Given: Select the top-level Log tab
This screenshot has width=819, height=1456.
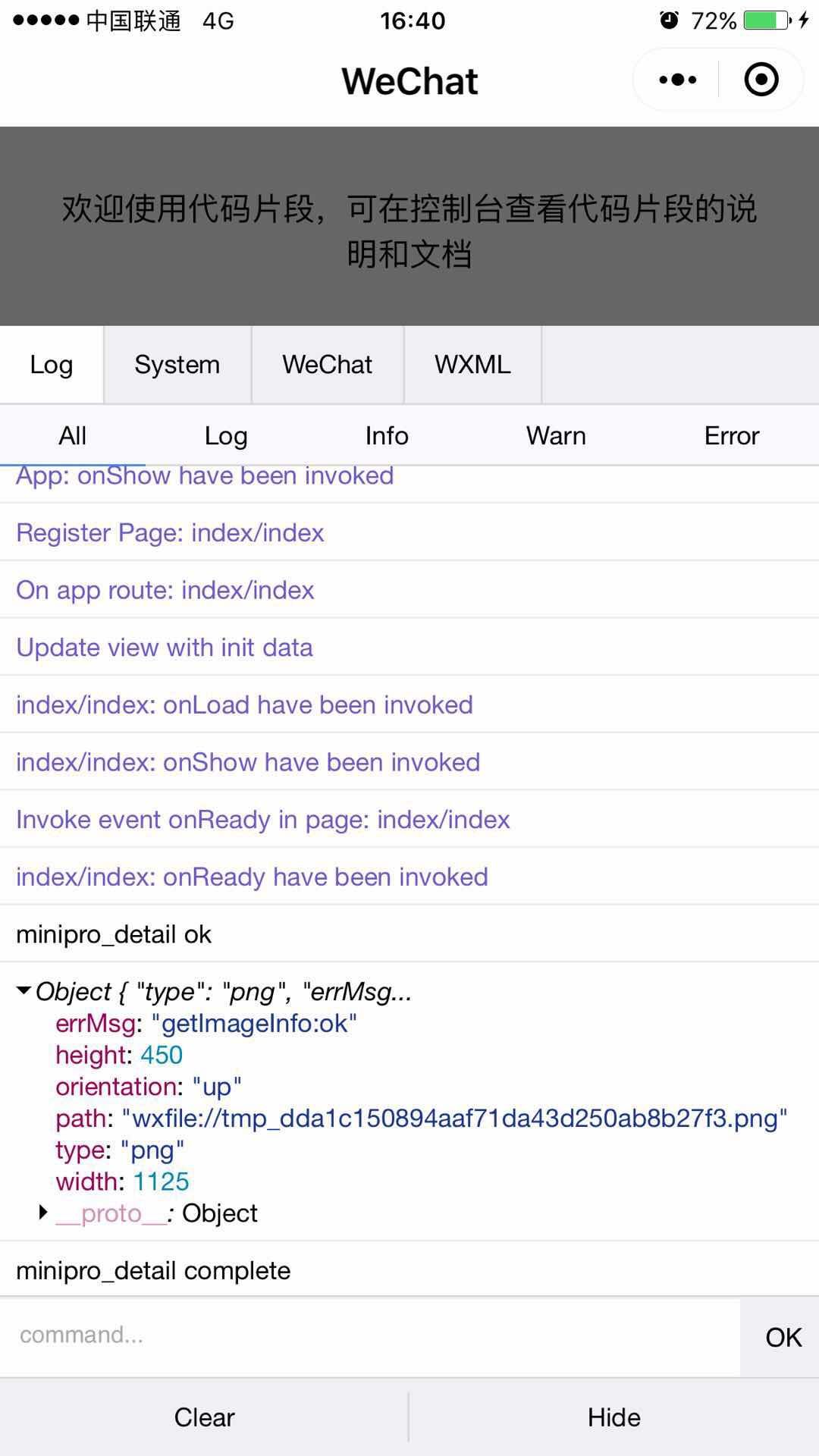Looking at the screenshot, I should click(x=52, y=365).
